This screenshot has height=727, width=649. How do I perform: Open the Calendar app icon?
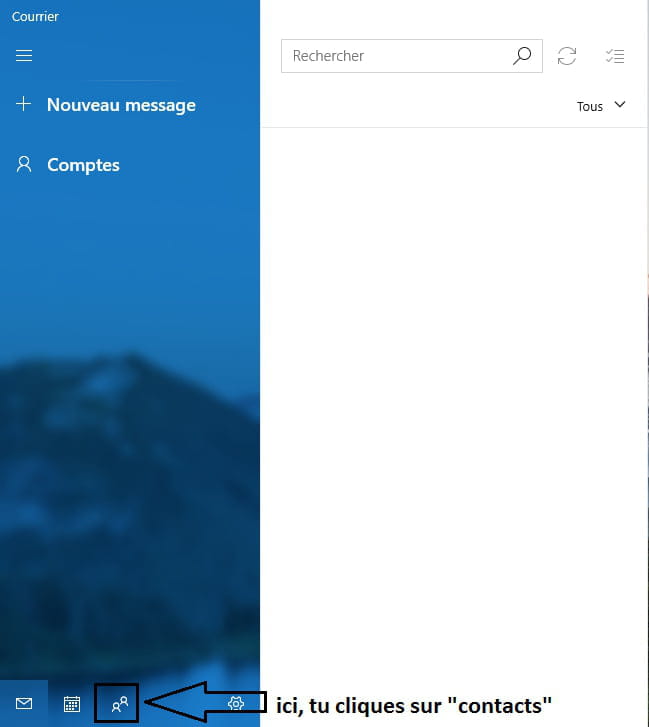point(72,704)
